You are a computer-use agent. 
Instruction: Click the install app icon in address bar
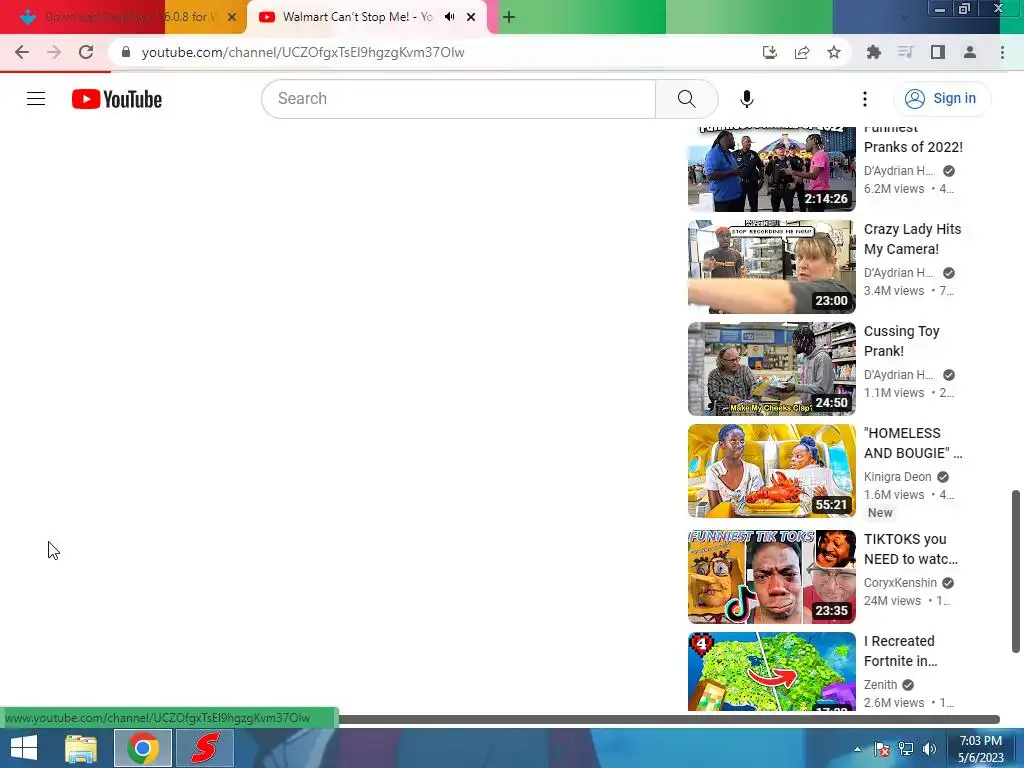pyautogui.click(x=770, y=52)
